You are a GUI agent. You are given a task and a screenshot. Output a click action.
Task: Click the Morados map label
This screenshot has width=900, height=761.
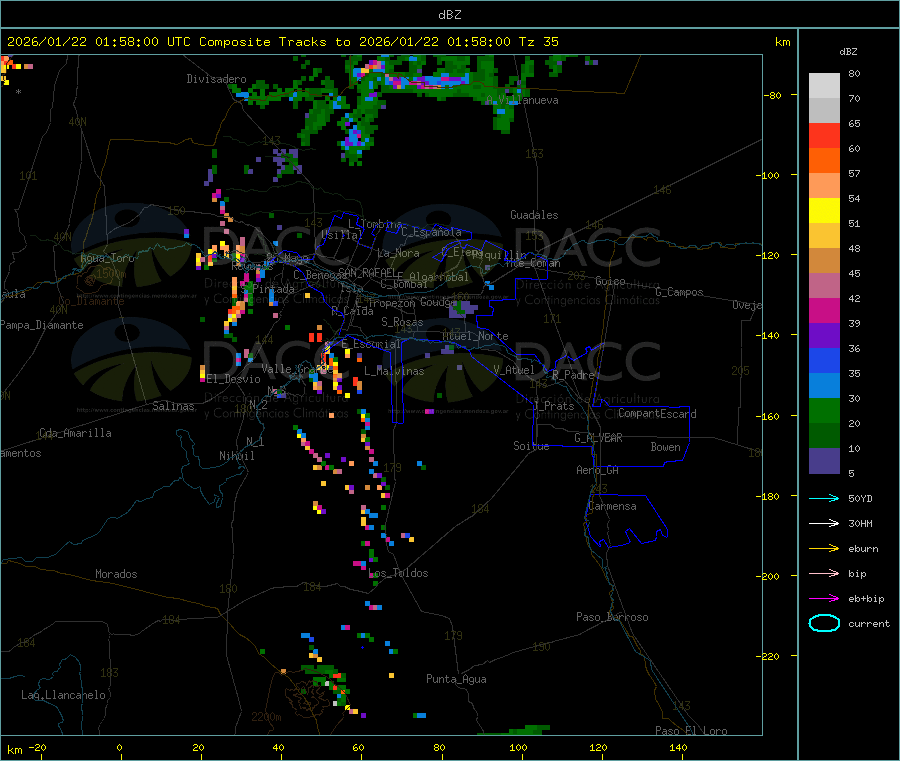tap(116, 574)
